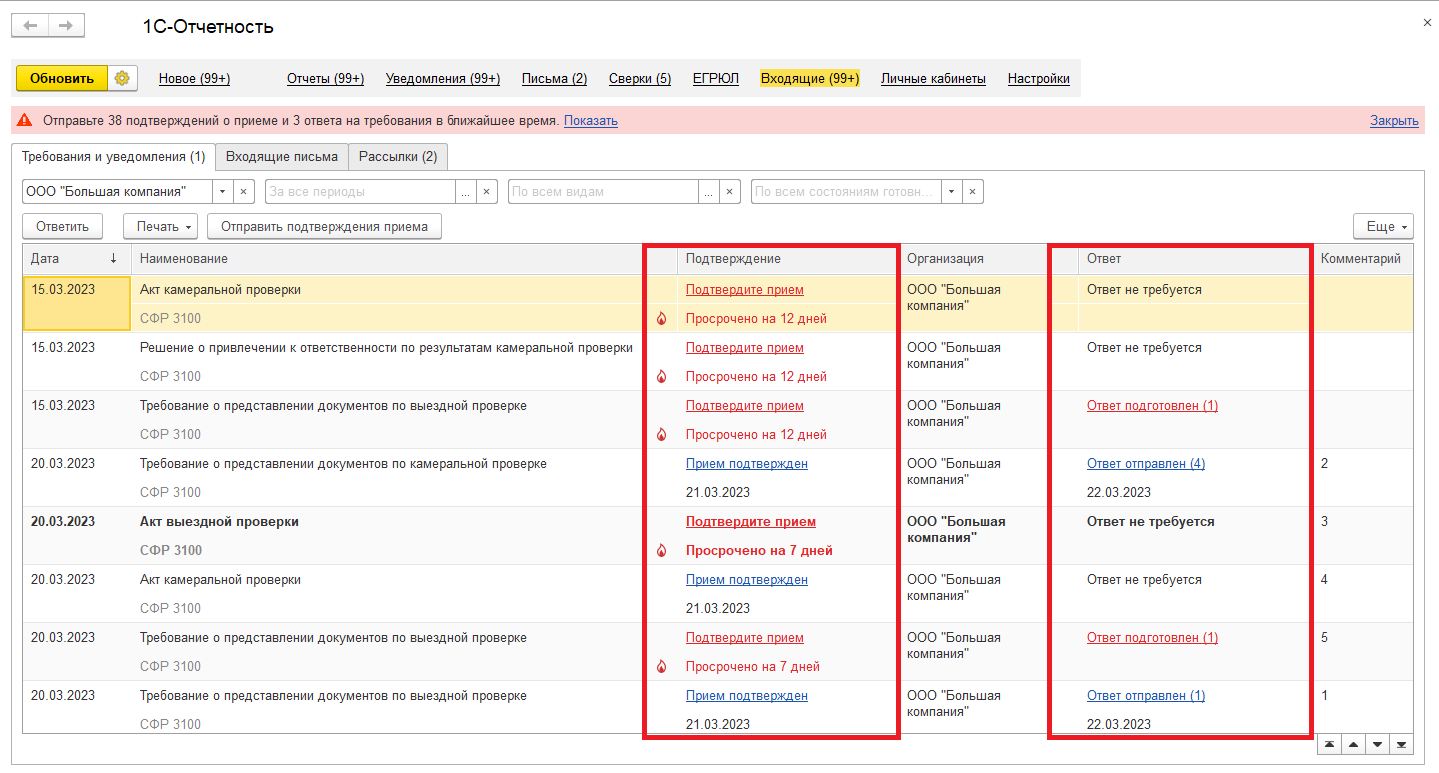1439x773 pixels.
Task: Open the Входящие (99+) section
Action: [x=810, y=78]
